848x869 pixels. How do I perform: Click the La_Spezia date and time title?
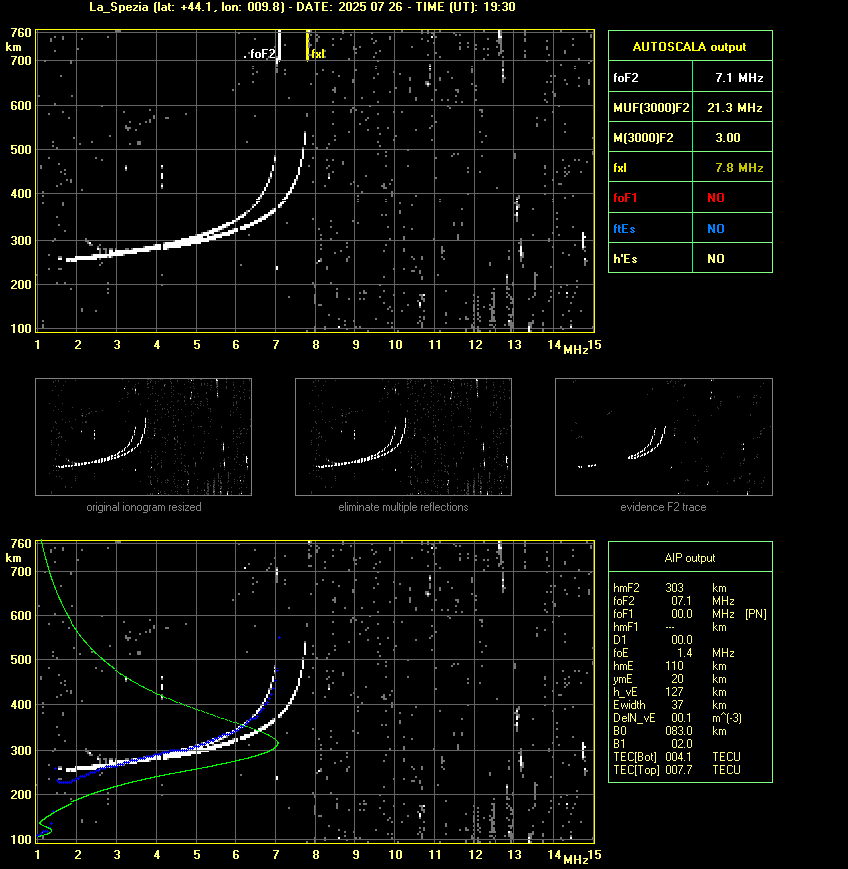point(302,7)
